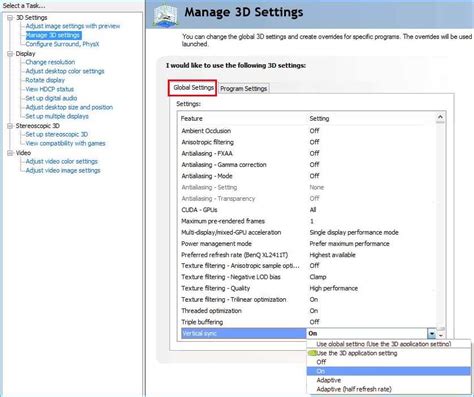This screenshot has height=397, width=474.
Task: Click the settings list scroll up arrow
Action: pyautogui.click(x=440, y=117)
